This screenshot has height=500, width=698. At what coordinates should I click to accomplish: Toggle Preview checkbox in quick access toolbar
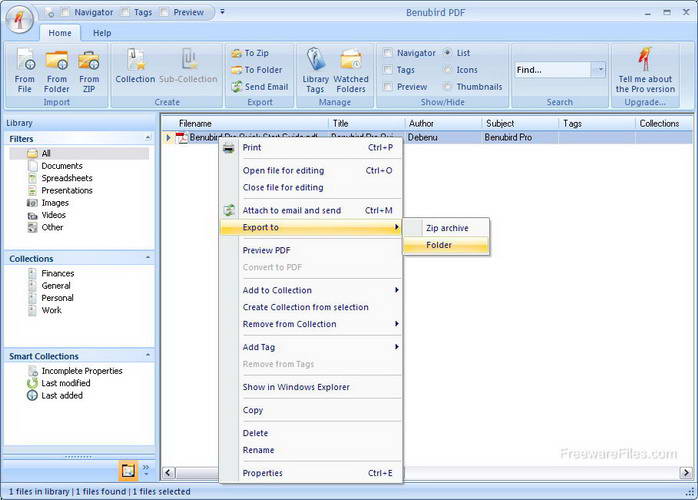[165, 12]
